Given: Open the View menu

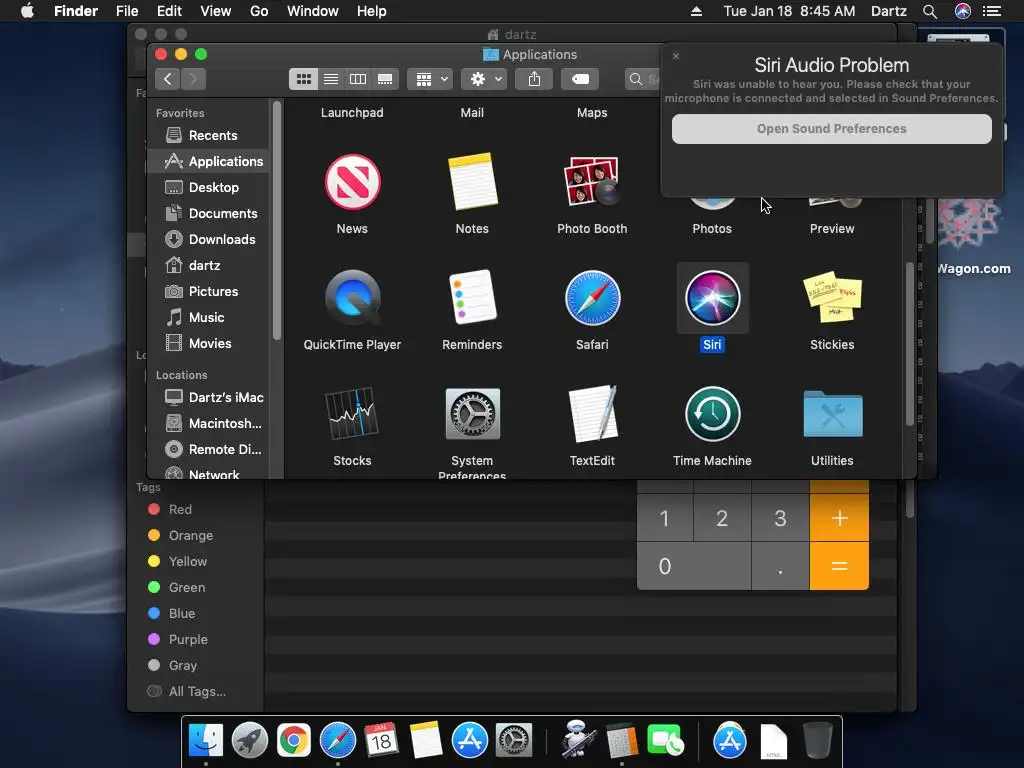Looking at the screenshot, I should pyautogui.click(x=216, y=11).
